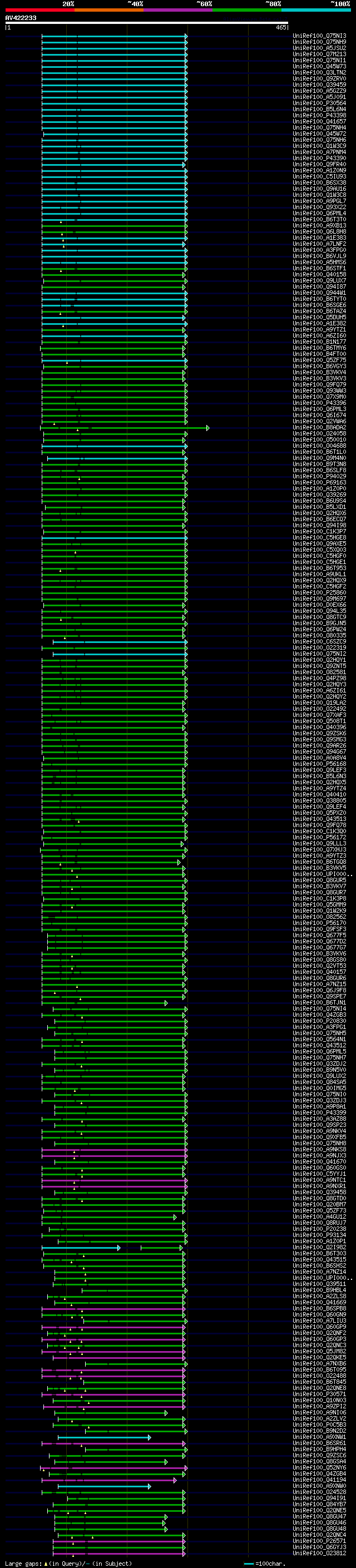This screenshot has height=1568, width=356.
Task: Select the UniRef100_Q75NH4 label
Action: click(x=319, y=127)
